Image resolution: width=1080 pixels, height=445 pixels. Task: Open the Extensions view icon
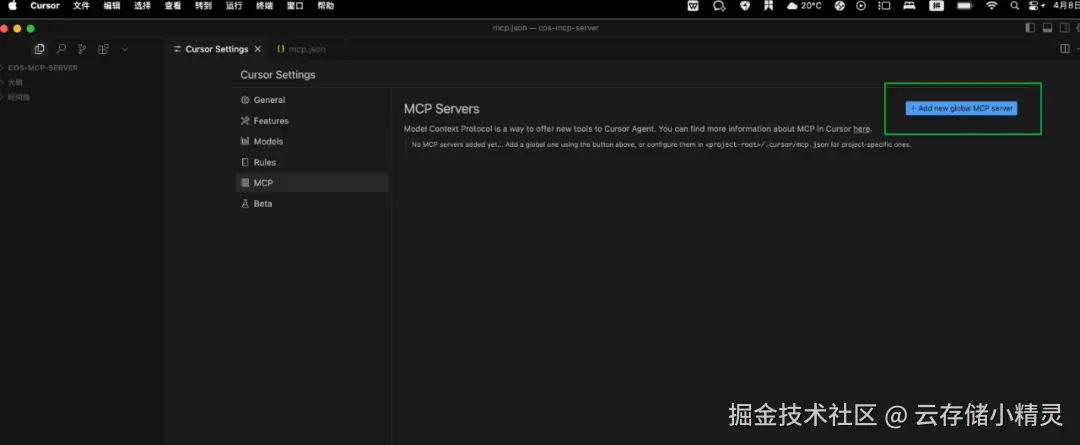[x=103, y=49]
